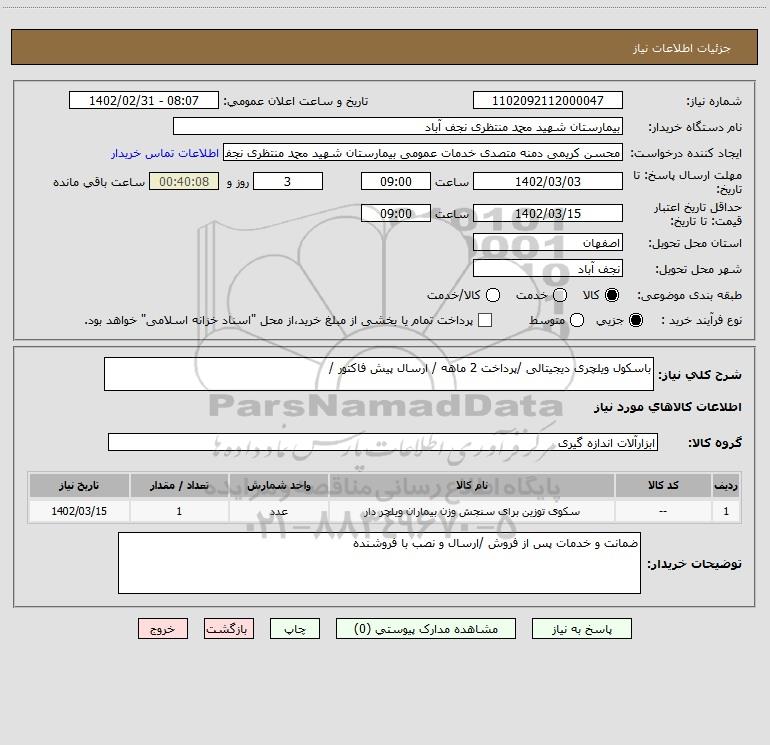Select the کالا/خدمت radio button
Screen dimensions: 770x745
click(x=493, y=295)
